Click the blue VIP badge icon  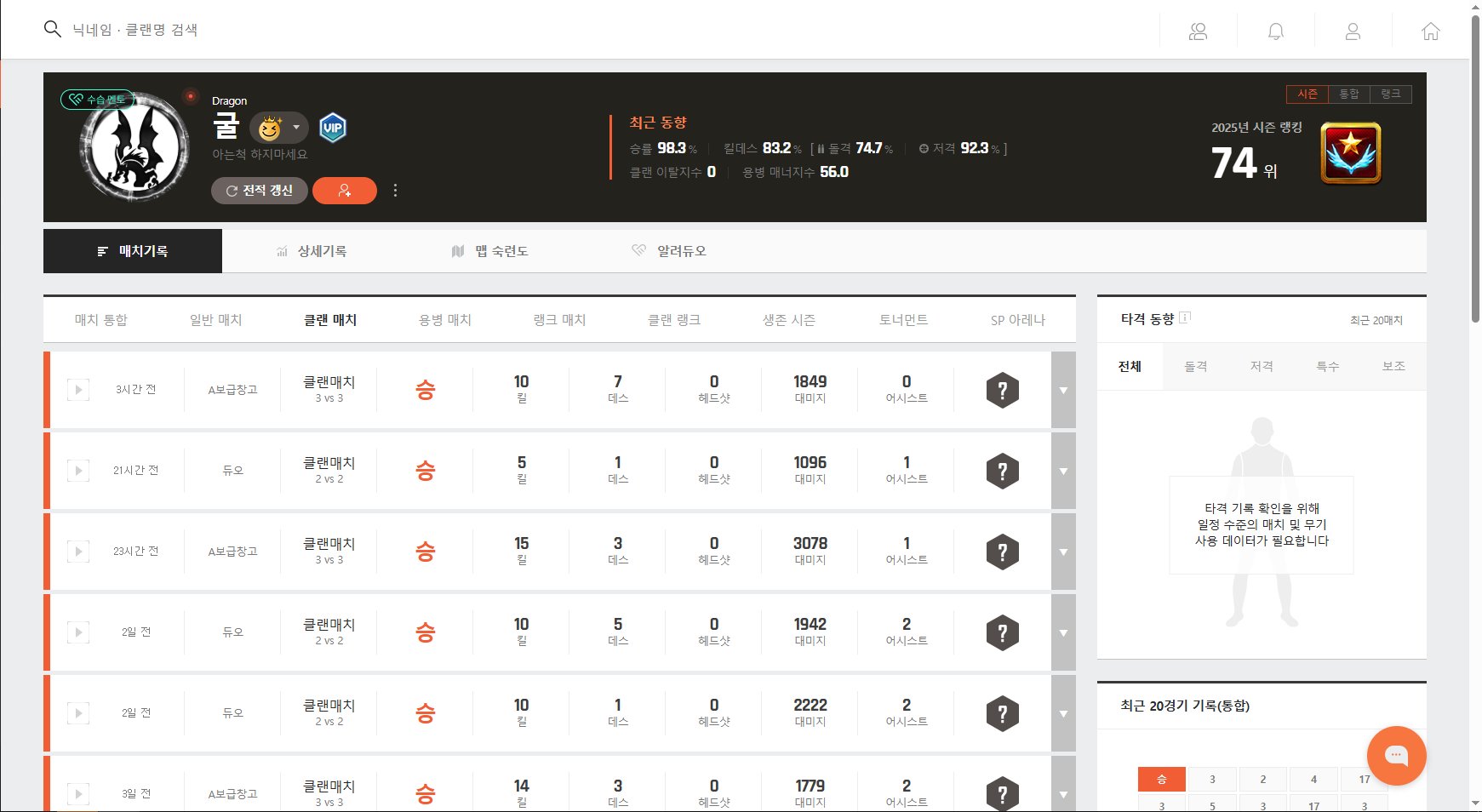(x=333, y=128)
